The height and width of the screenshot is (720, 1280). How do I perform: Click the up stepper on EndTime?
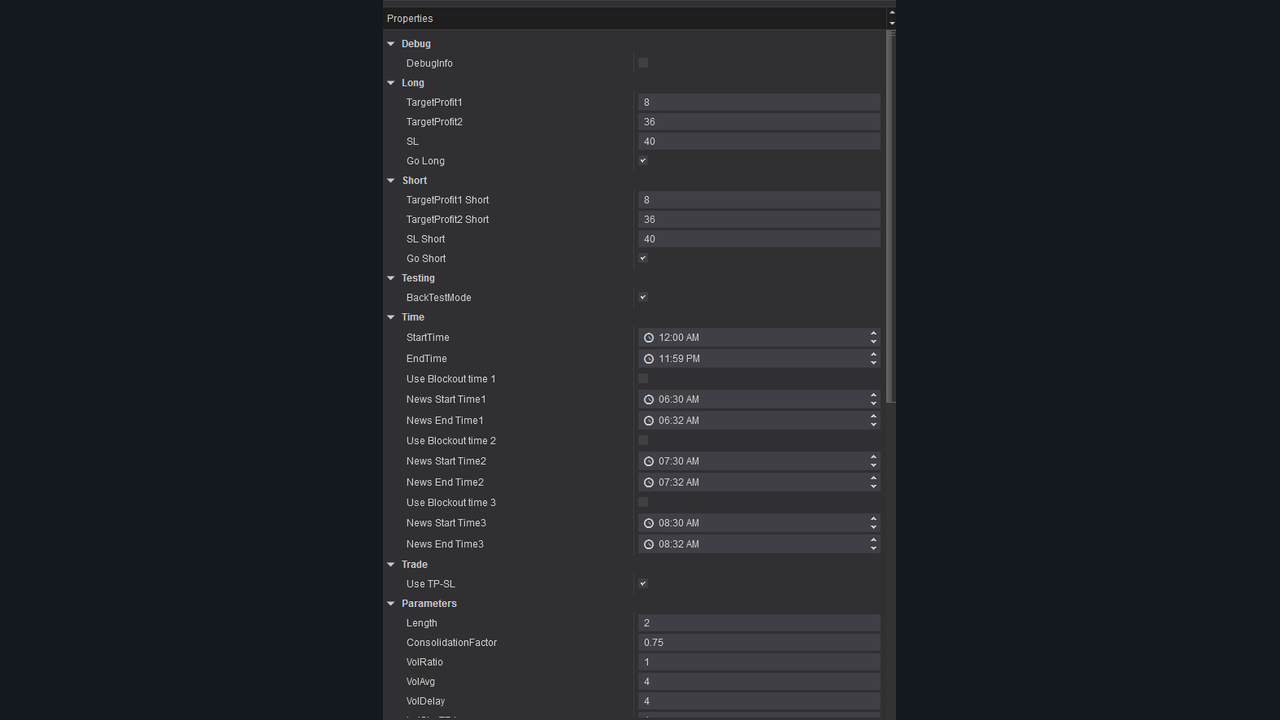(x=872, y=354)
